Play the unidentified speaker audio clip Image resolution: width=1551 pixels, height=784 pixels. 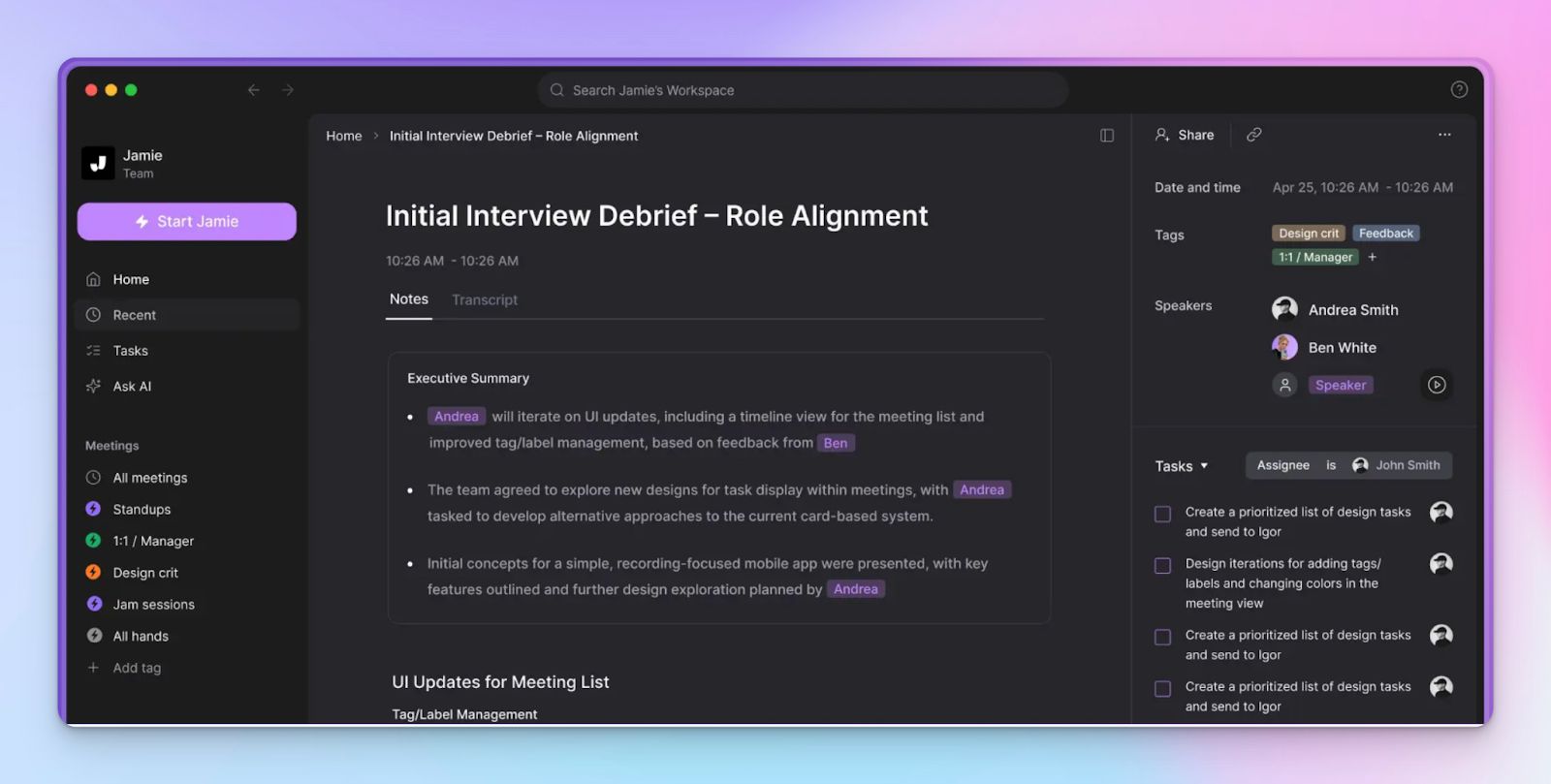(1437, 385)
